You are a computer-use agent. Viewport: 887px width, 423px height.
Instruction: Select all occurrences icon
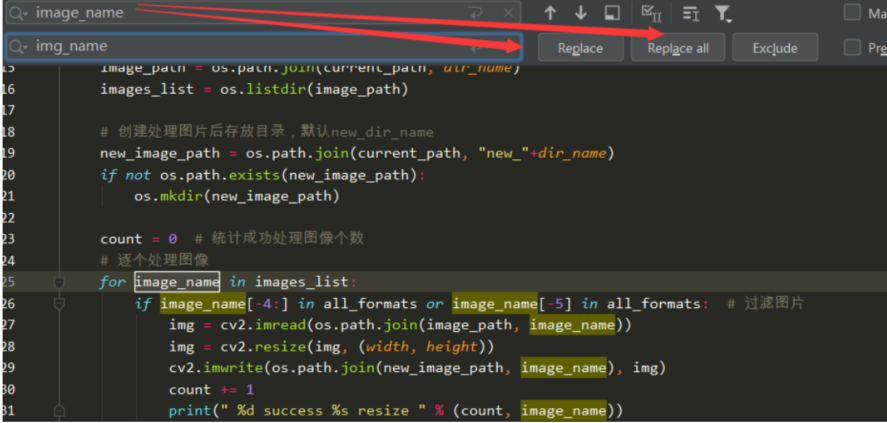(651, 14)
